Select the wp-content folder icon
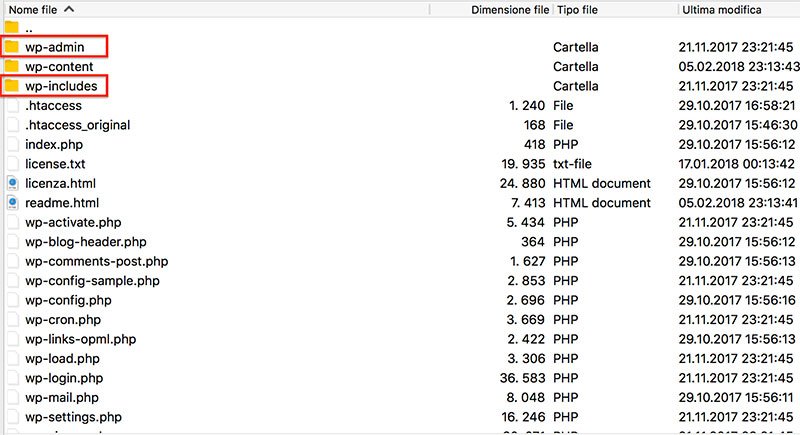The width and height of the screenshot is (800, 435). coord(12,66)
